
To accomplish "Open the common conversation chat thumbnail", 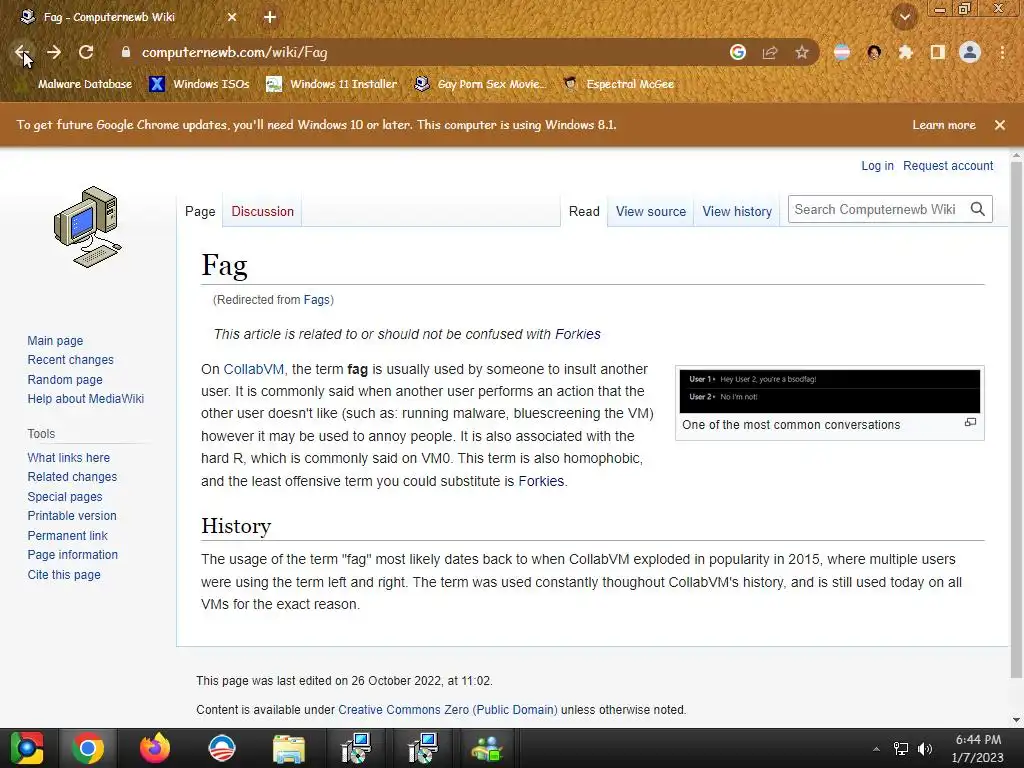I will click(x=829, y=391).
